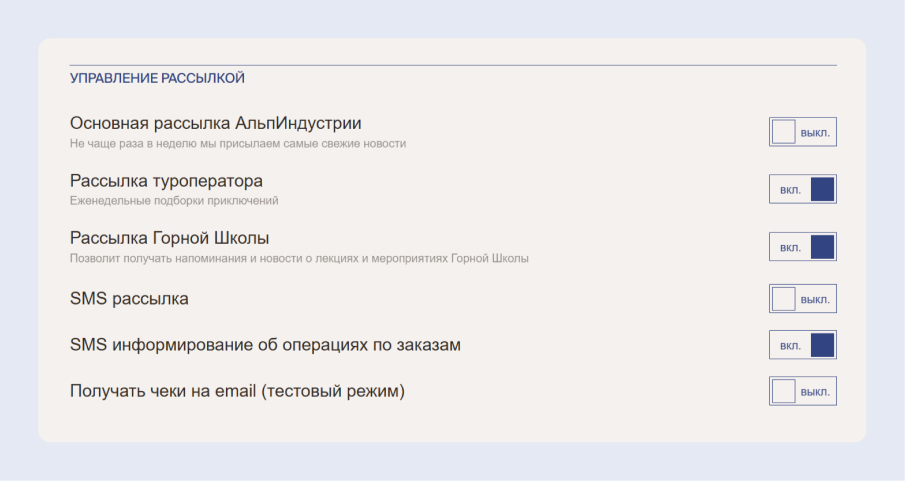This screenshot has width=905, height=481.
Task: Enable the Основная рассылка АльпИндустрии toggle
Action: point(802,132)
